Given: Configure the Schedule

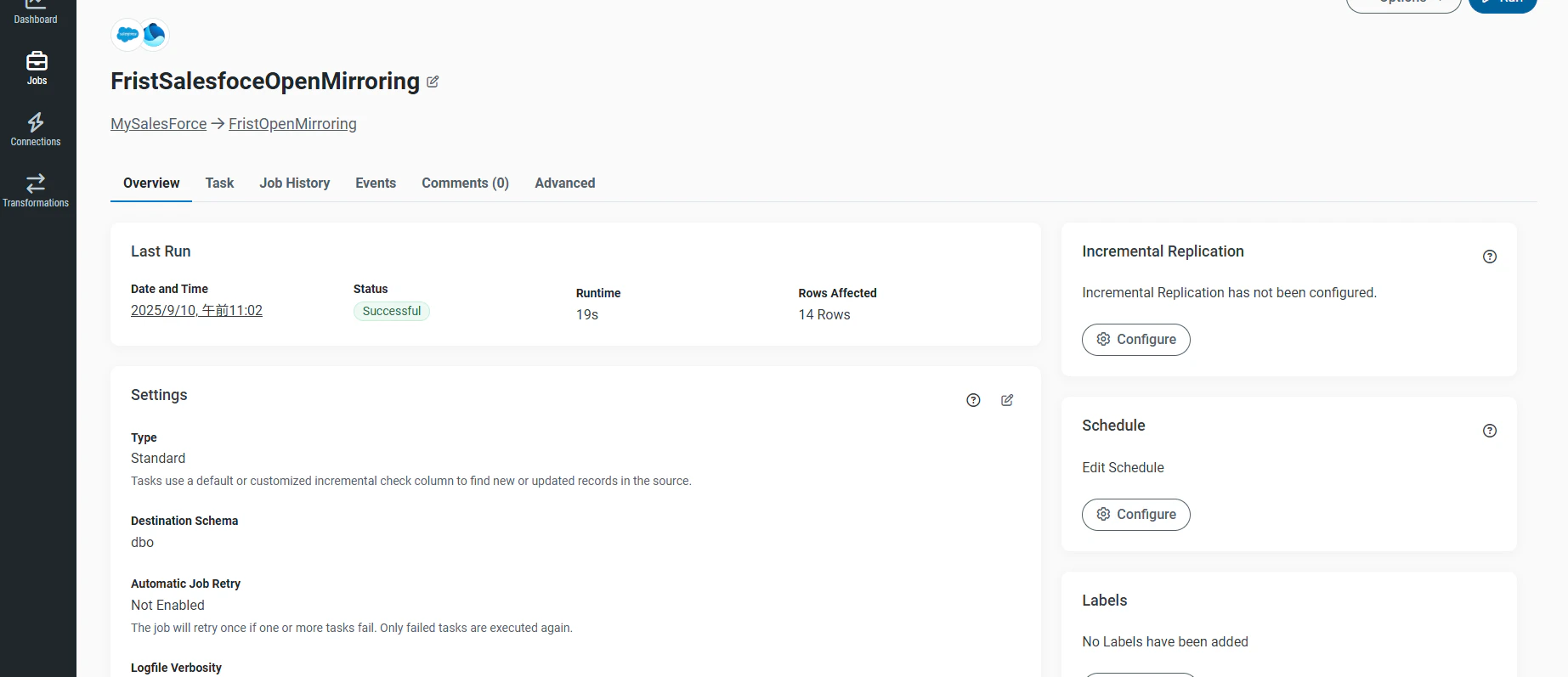Looking at the screenshot, I should click(1135, 515).
